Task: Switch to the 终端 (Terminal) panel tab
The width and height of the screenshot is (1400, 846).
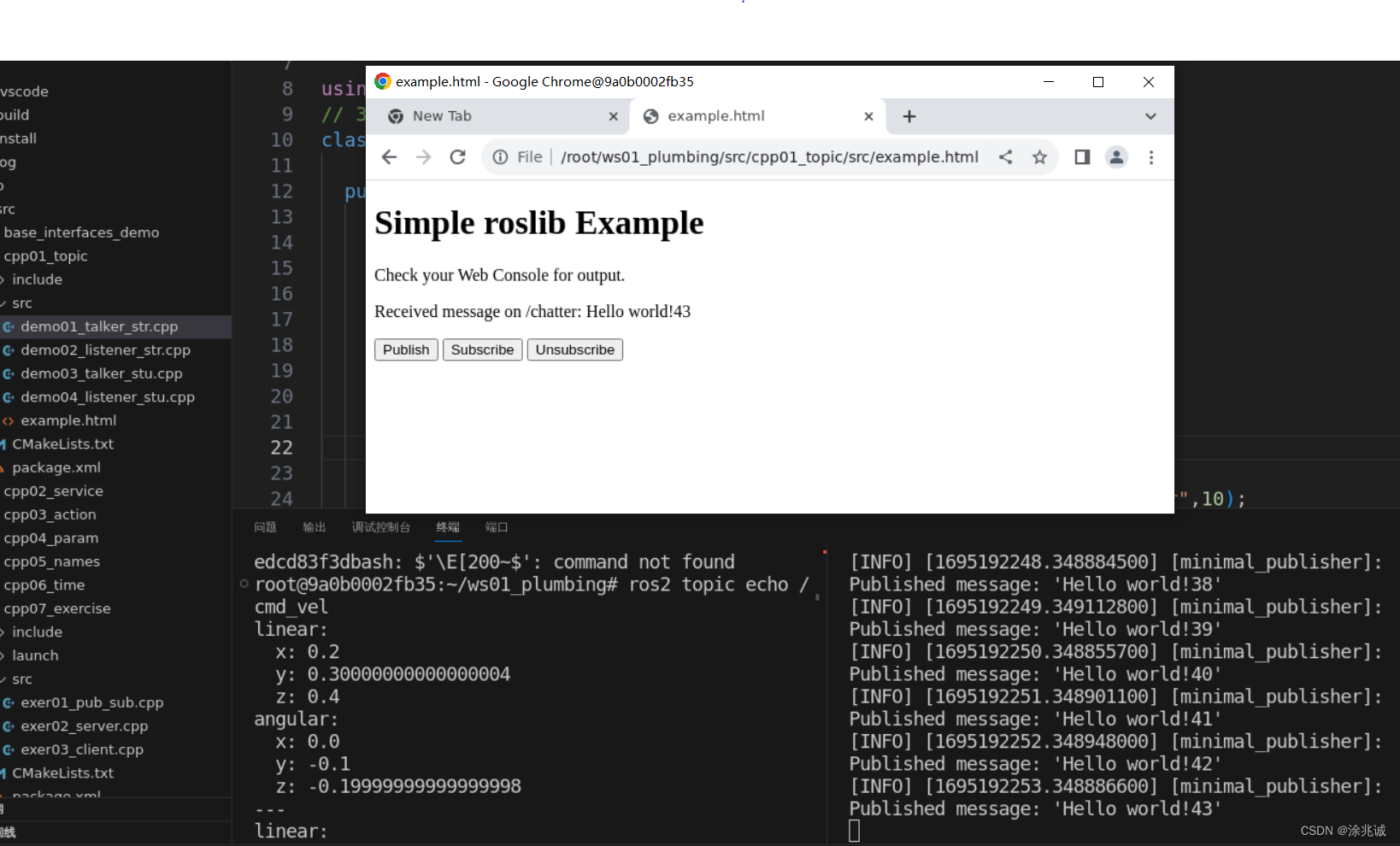Action: (x=448, y=527)
